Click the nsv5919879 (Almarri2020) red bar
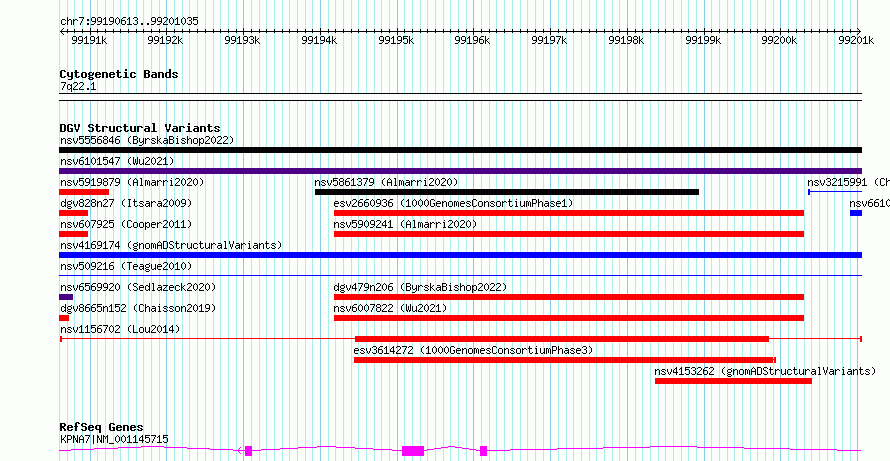 pyautogui.click(x=84, y=192)
